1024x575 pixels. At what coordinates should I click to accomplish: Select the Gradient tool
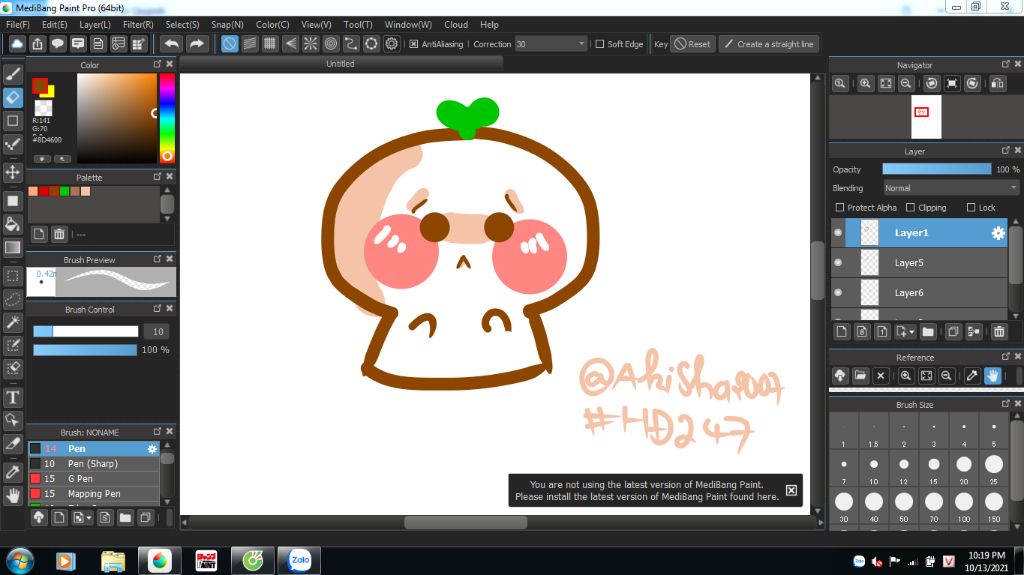pyautogui.click(x=12, y=248)
